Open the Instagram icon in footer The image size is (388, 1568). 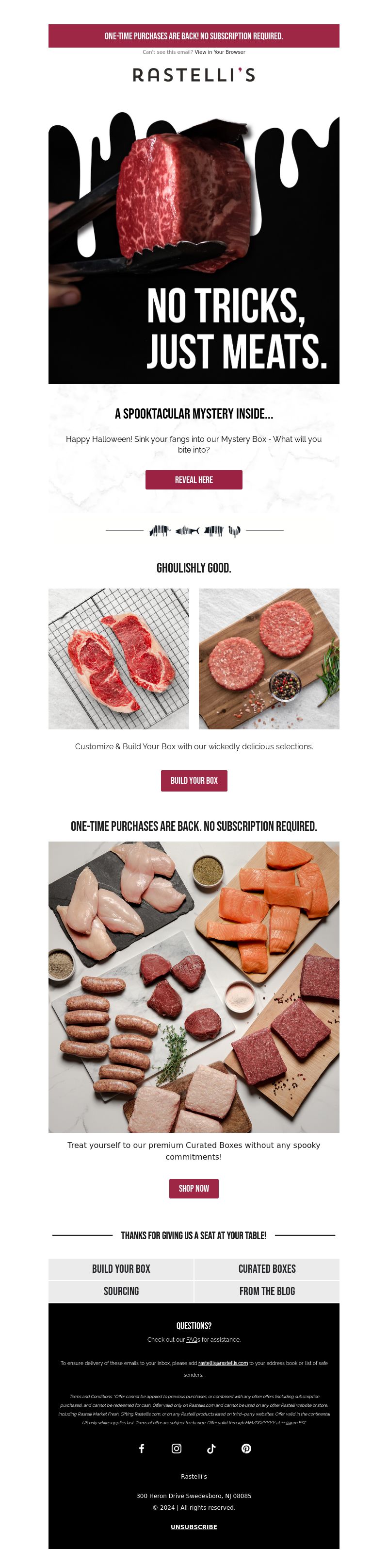pyautogui.click(x=177, y=1448)
